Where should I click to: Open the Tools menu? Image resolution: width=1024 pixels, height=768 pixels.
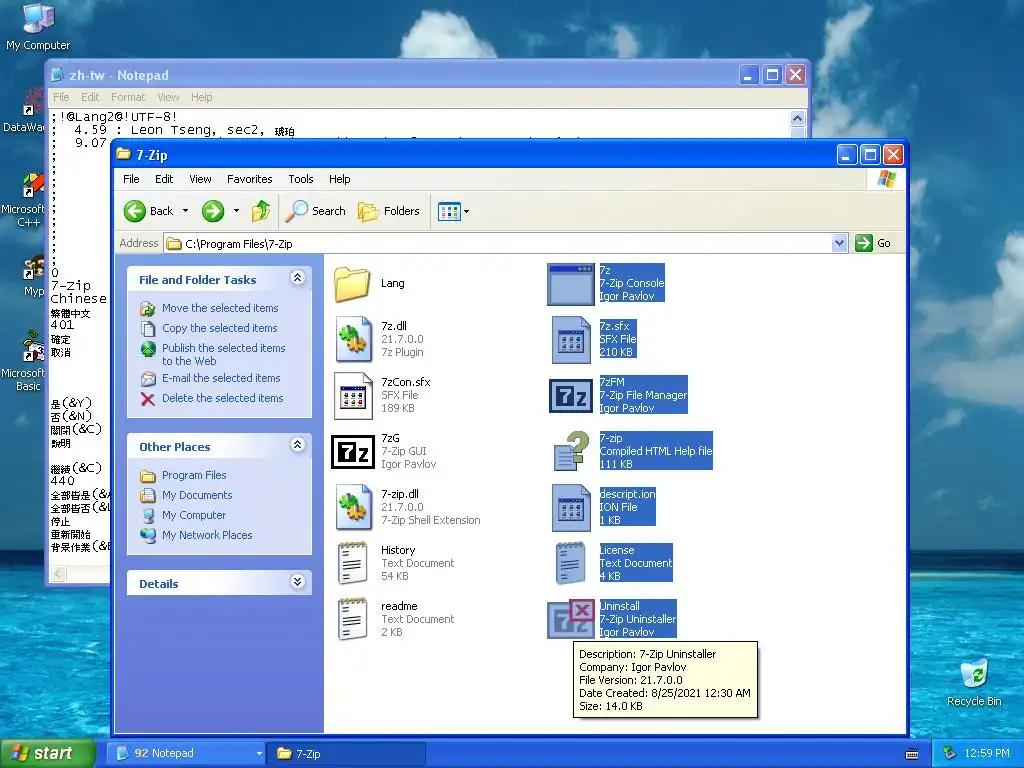[x=300, y=179]
